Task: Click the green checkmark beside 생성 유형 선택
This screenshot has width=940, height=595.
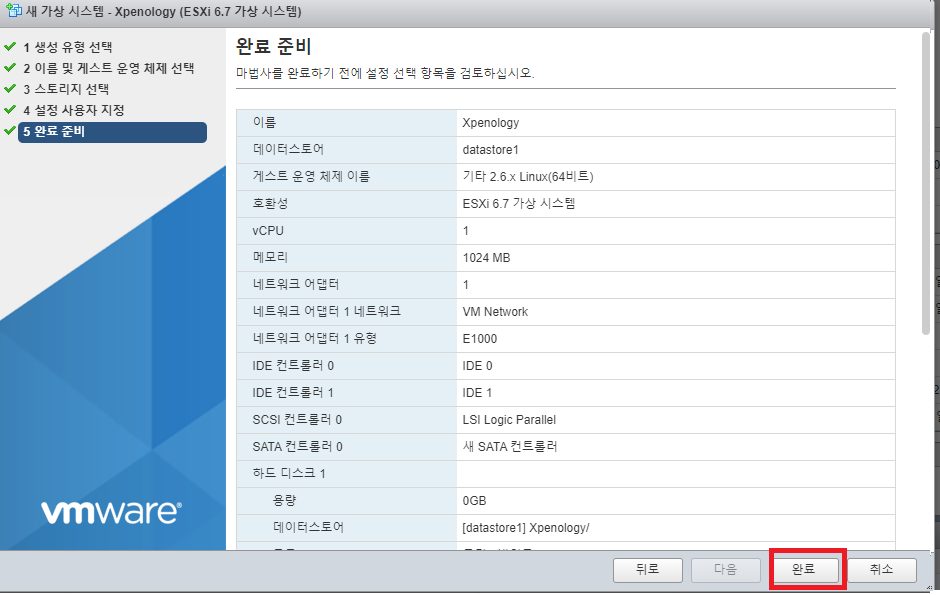Action: [10, 47]
